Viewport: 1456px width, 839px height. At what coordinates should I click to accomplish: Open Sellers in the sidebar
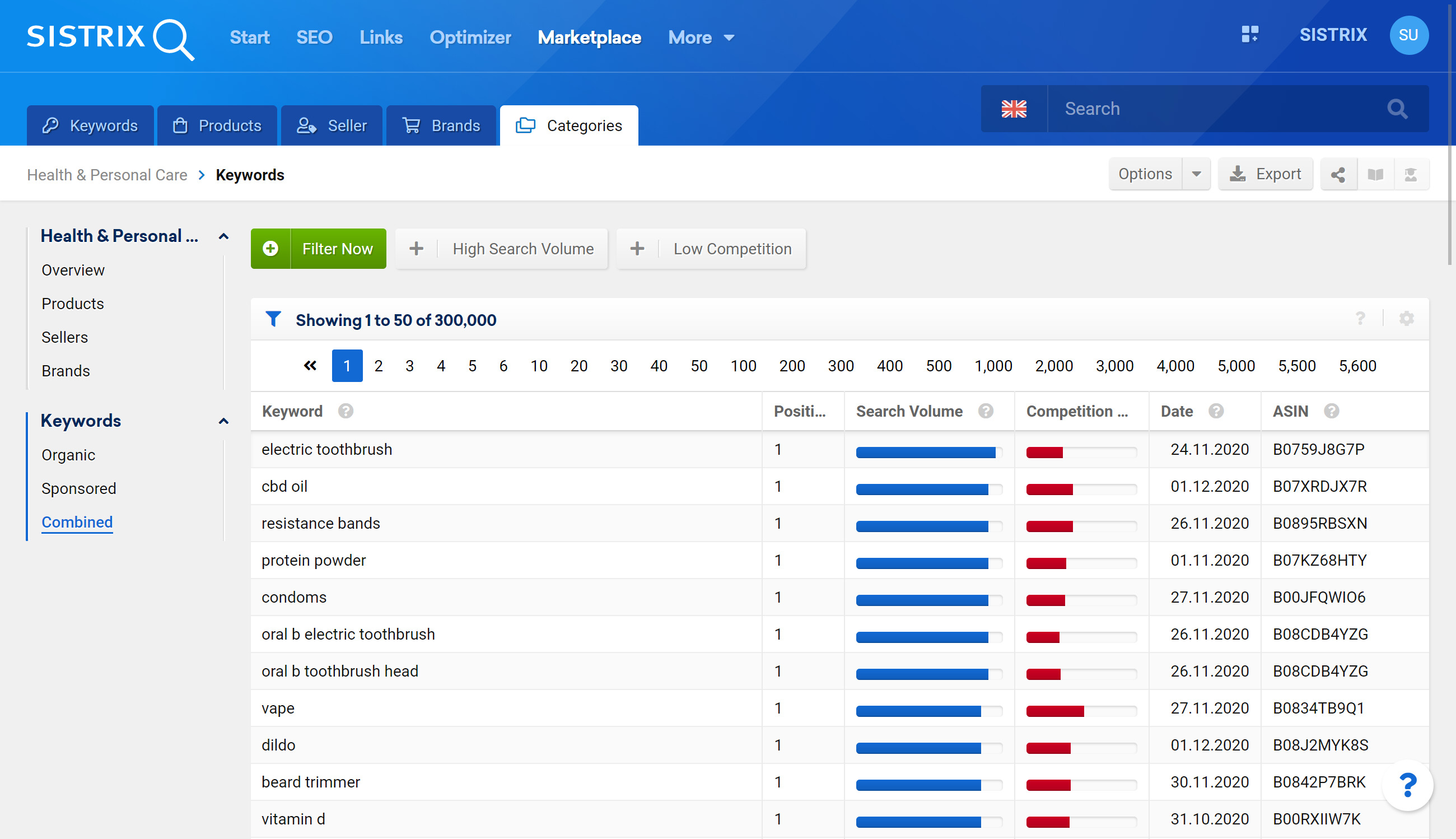pyautogui.click(x=64, y=338)
